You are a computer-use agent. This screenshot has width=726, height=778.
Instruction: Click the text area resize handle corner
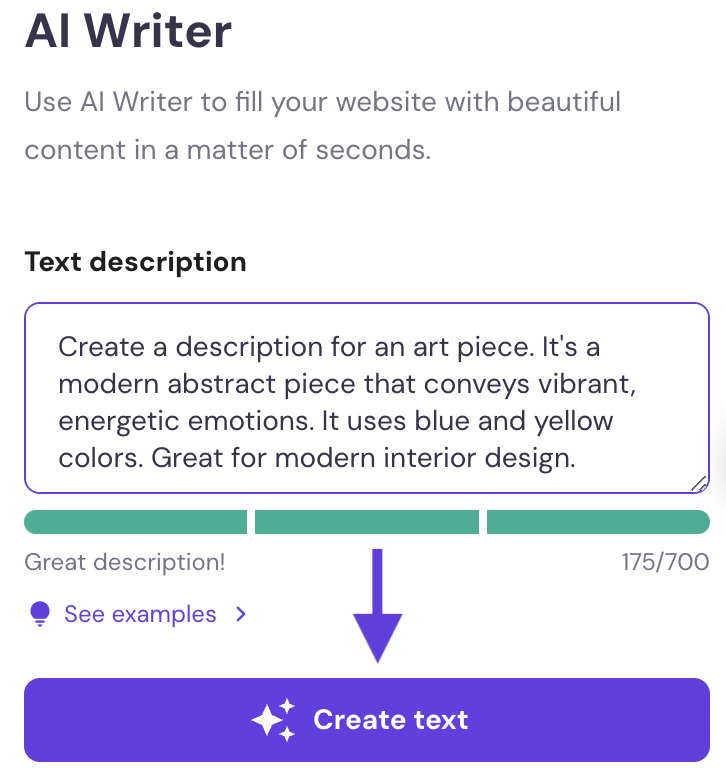click(x=698, y=483)
